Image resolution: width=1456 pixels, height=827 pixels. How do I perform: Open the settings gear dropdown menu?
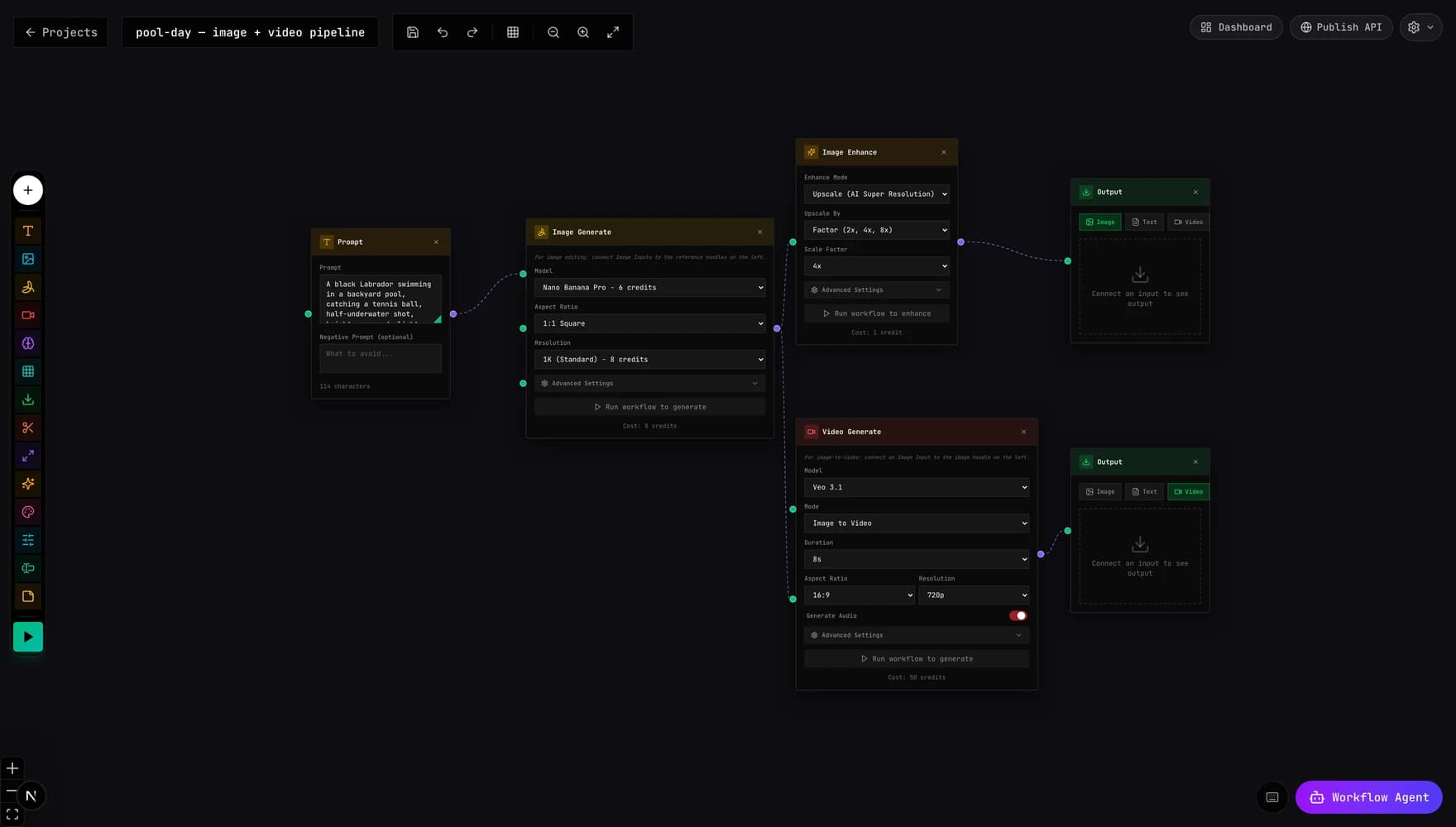point(1420,27)
